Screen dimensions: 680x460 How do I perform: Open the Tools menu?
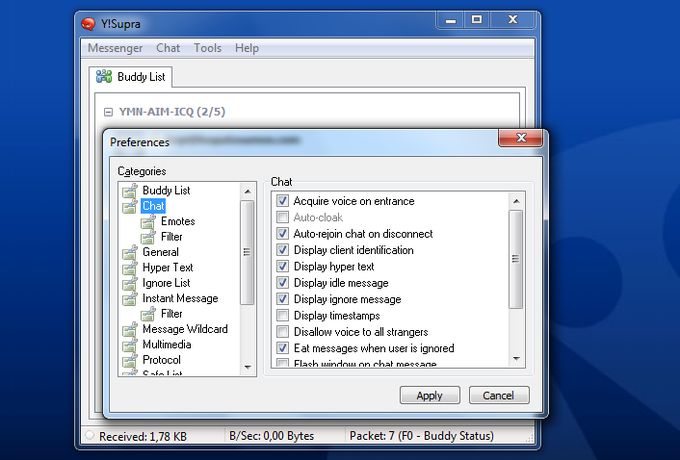[x=207, y=48]
